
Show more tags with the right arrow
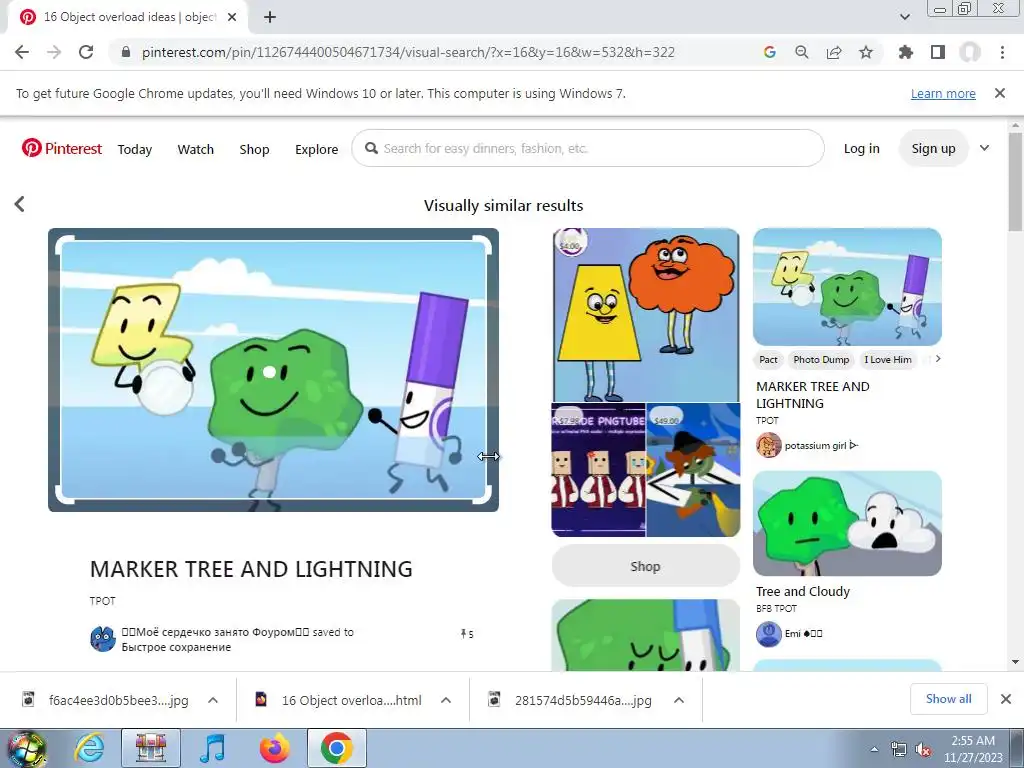tap(938, 359)
